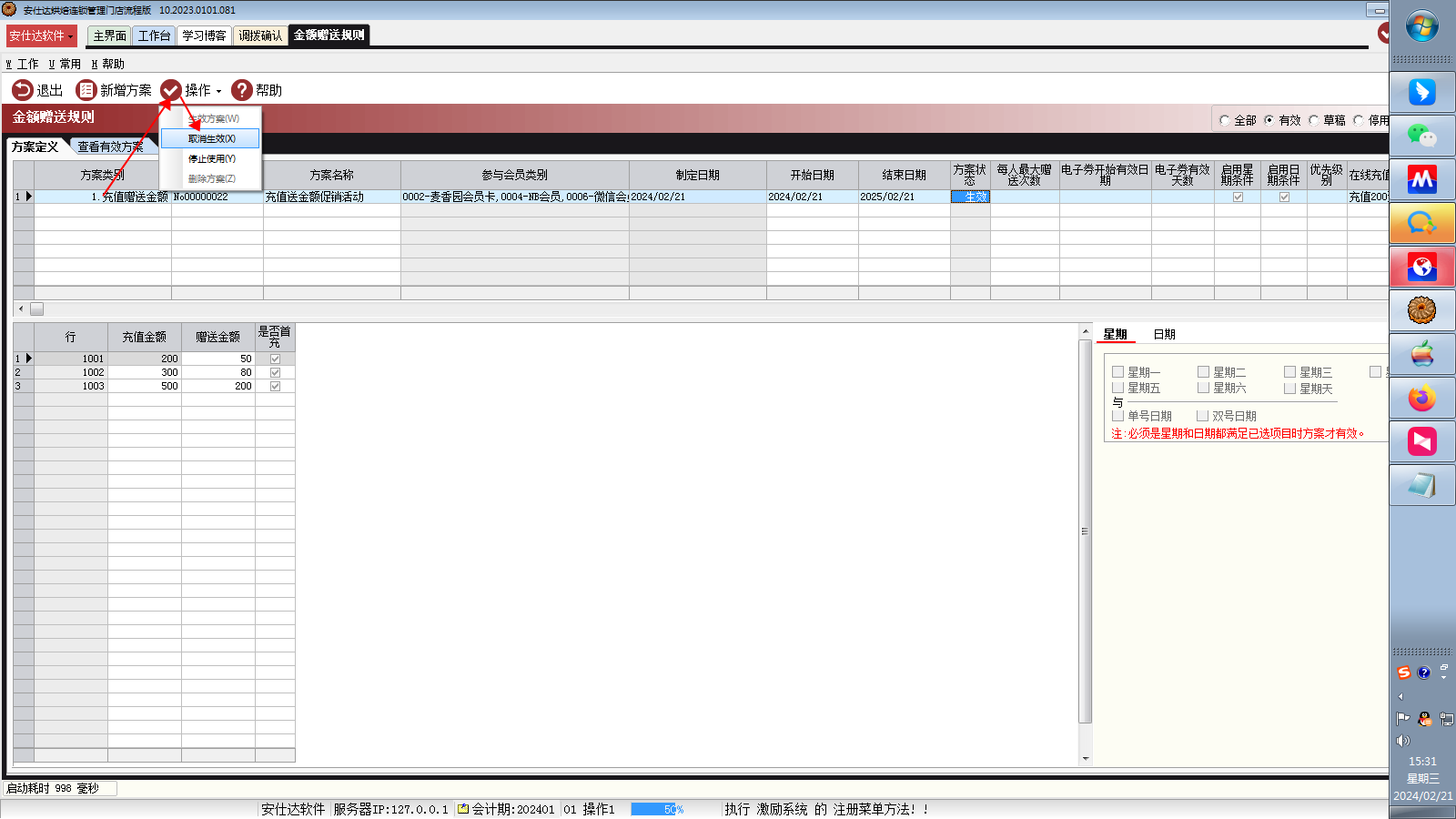Viewport: 1456px width, 819px height.
Task: Switch to the 日期 tab
Action: click(1164, 334)
